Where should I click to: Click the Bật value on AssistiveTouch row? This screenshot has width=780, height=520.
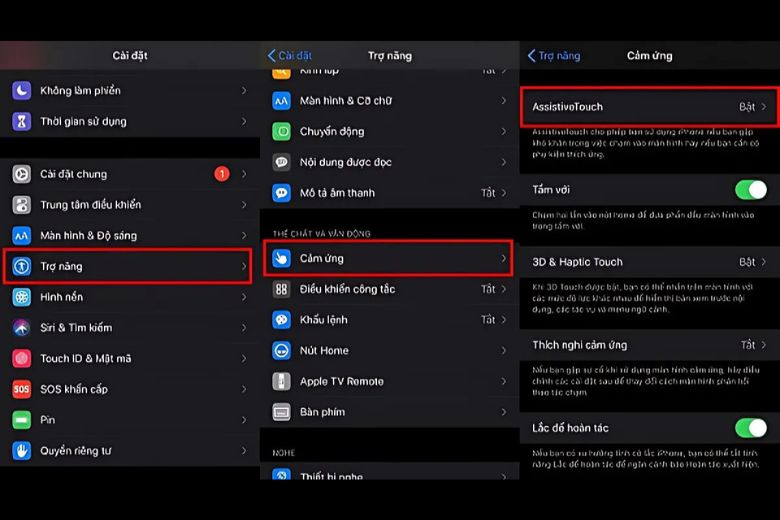click(x=747, y=107)
